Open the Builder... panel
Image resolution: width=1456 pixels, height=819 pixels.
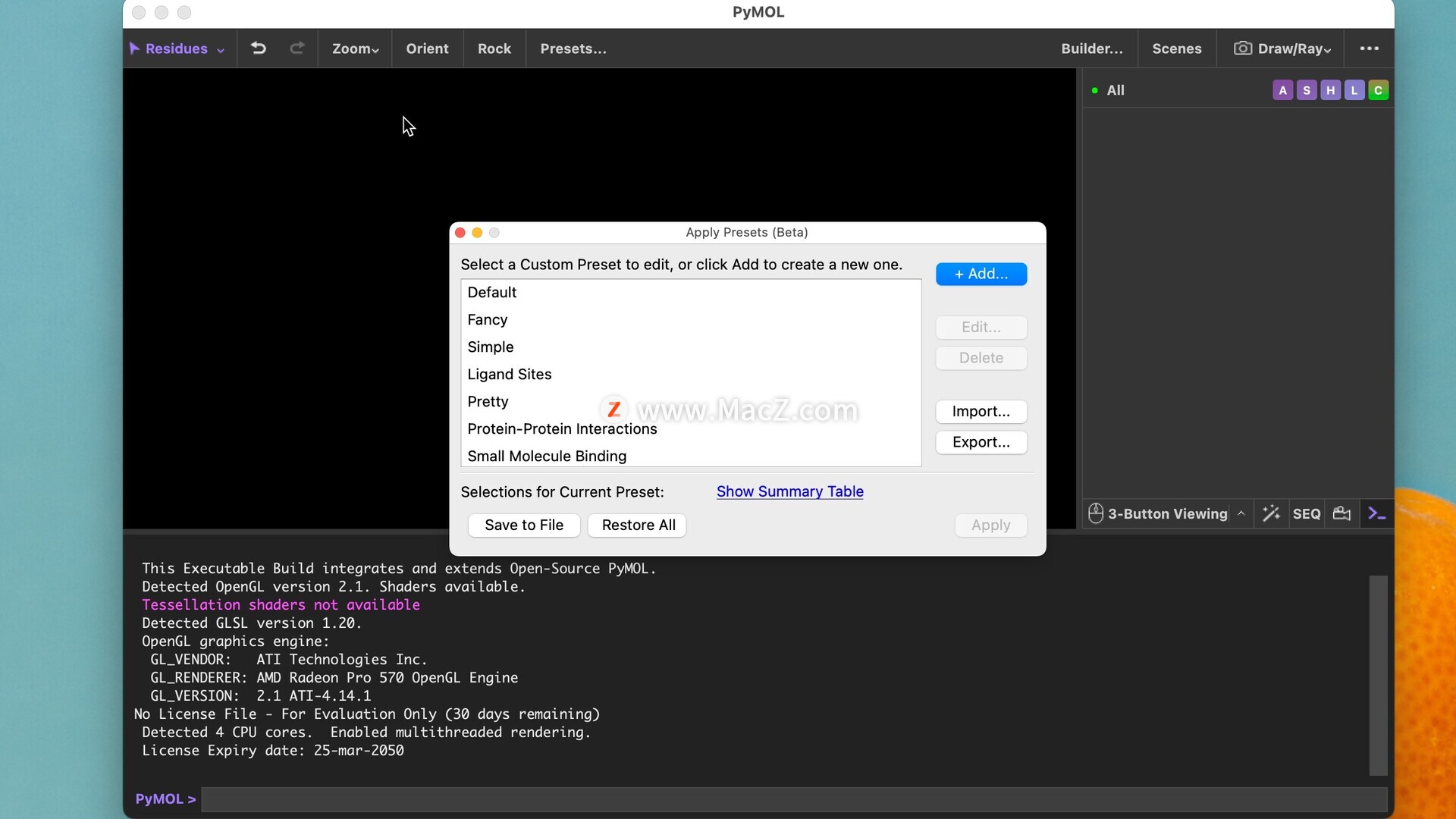1092,49
